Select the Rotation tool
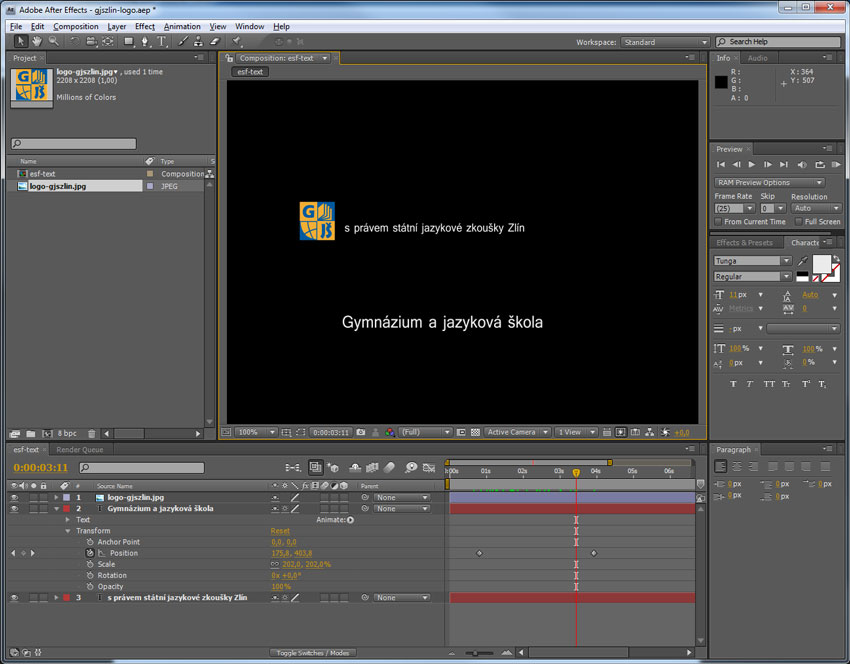 pyautogui.click(x=75, y=41)
